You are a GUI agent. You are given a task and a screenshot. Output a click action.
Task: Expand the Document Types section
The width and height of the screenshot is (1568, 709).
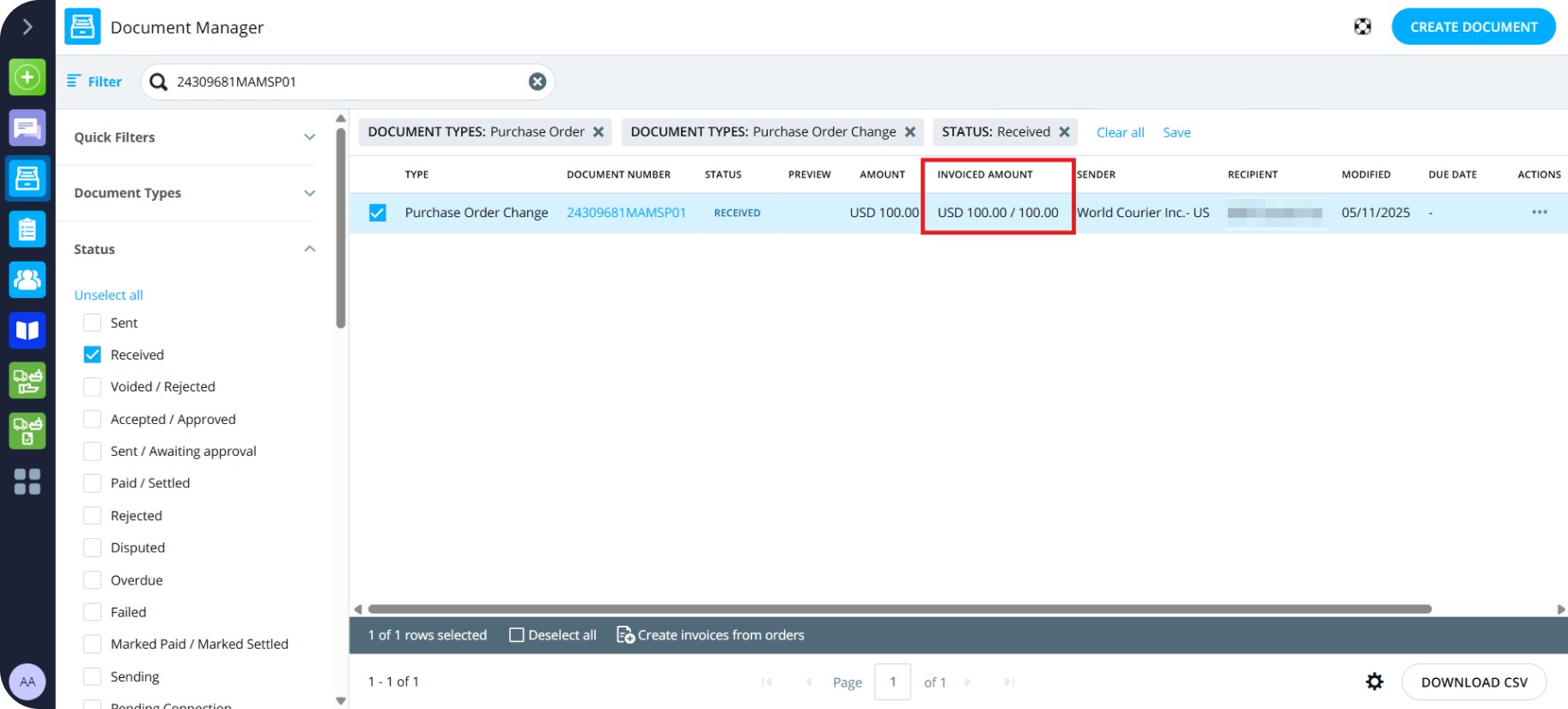pyautogui.click(x=309, y=193)
